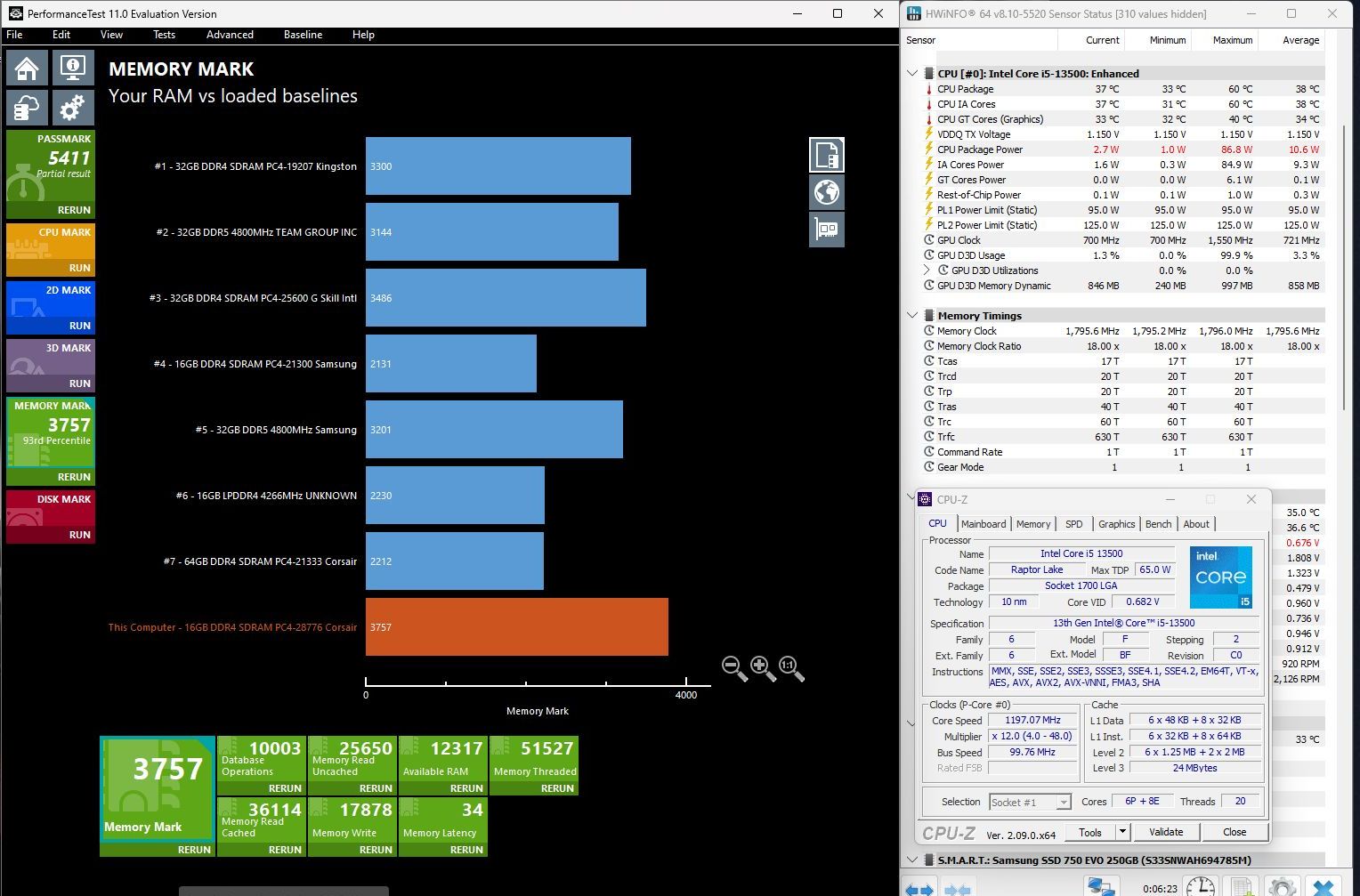This screenshot has height=896, width=1360.
Task: Open the System Information monitor icon
Action: [73, 69]
